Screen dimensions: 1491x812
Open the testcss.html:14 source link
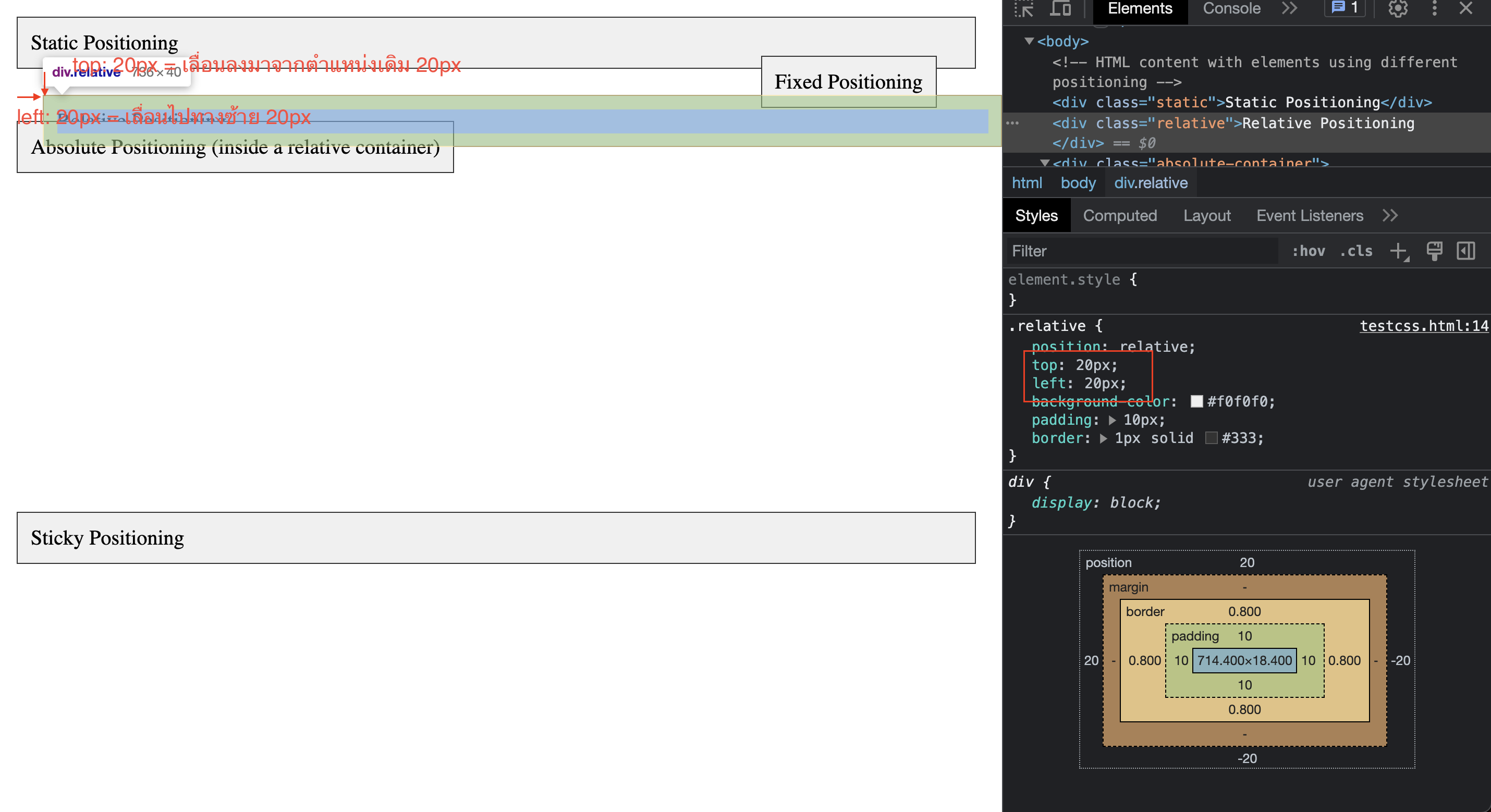point(1424,326)
